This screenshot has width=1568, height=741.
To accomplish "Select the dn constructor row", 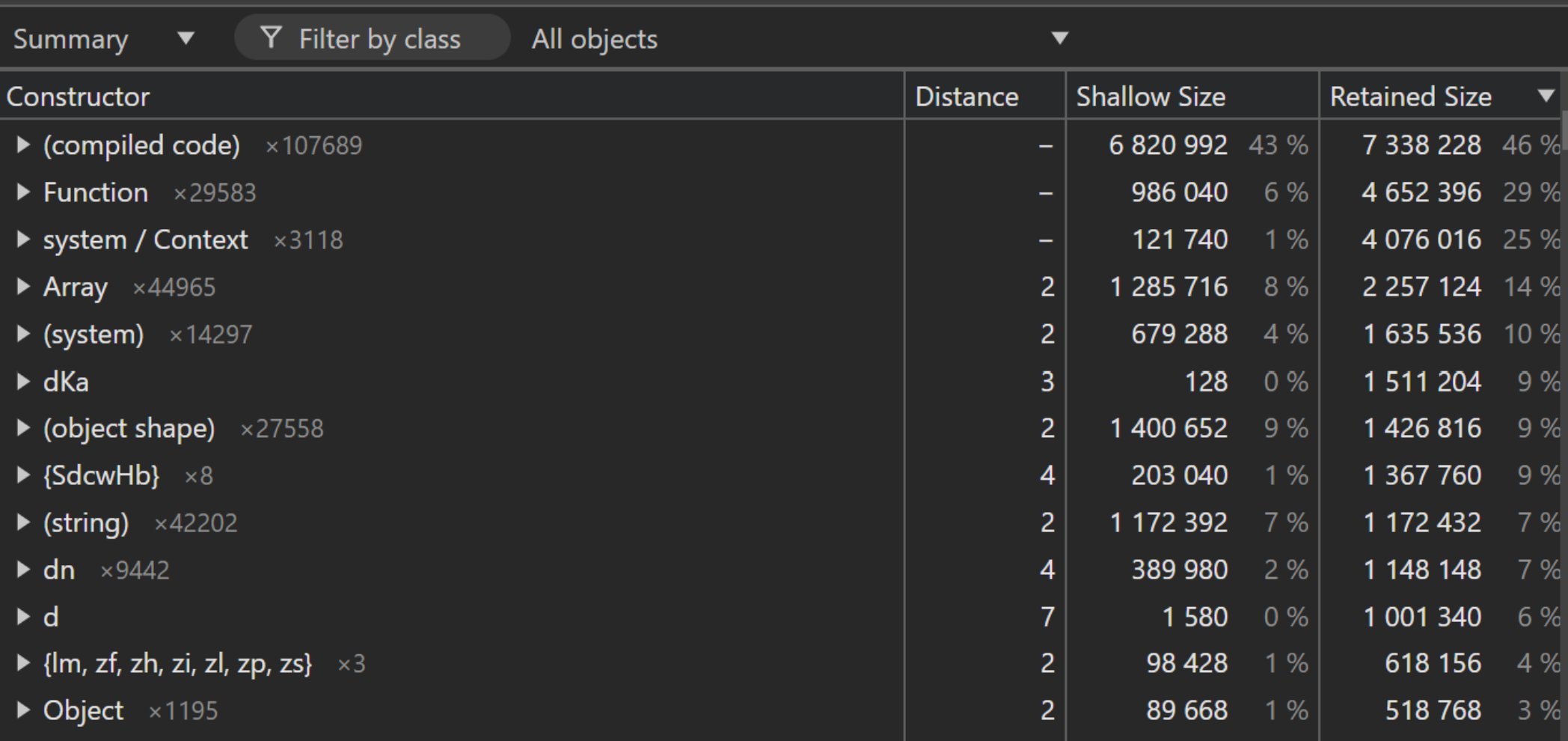I will coord(59,570).
